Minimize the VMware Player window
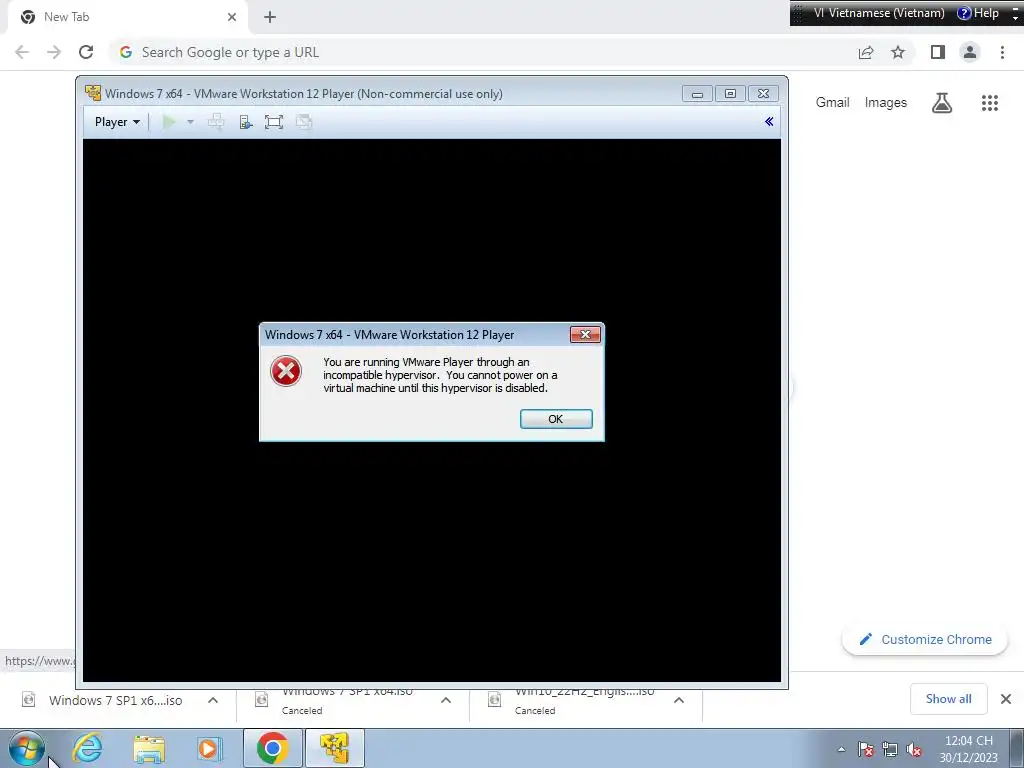Viewport: 1024px width, 768px height. click(697, 93)
